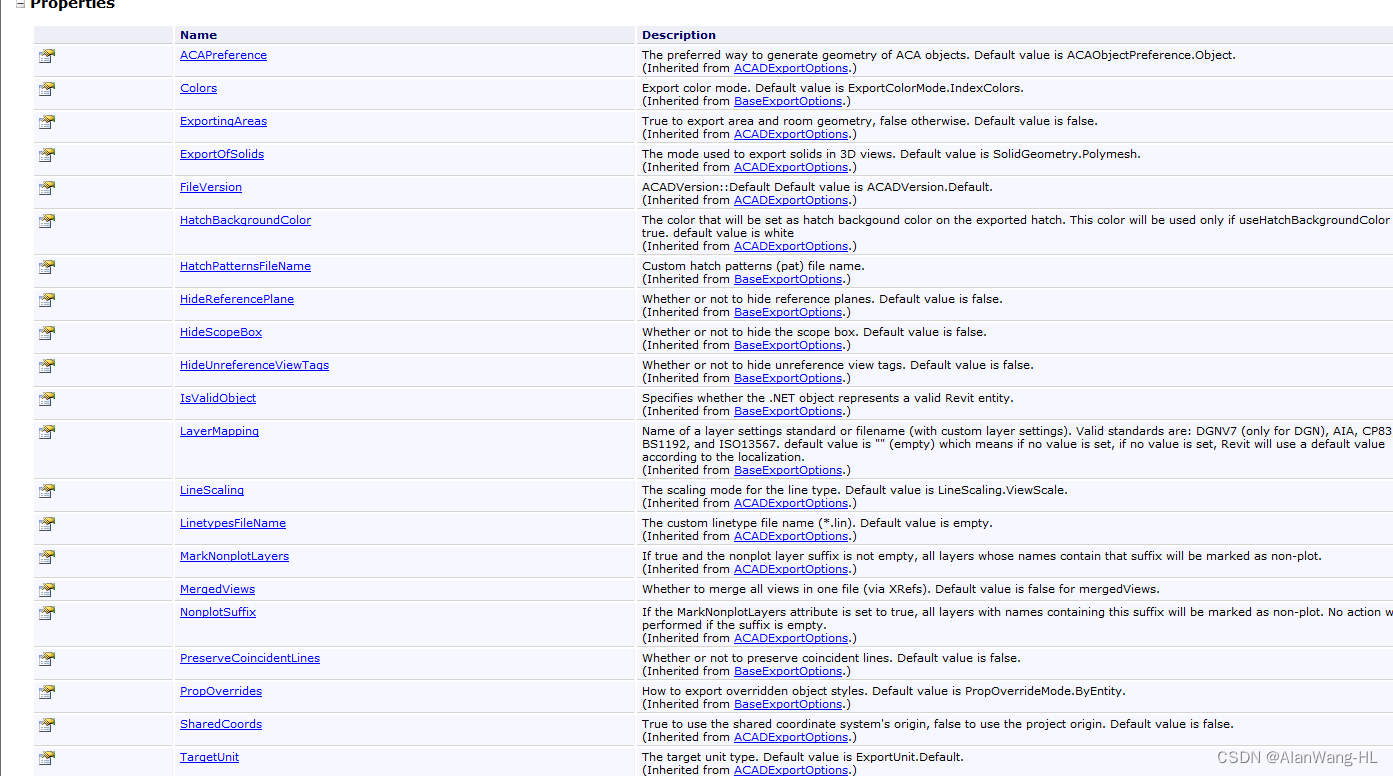Open the HatchBackgroundColor property link
1393x776 pixels.
coord(245,220)
